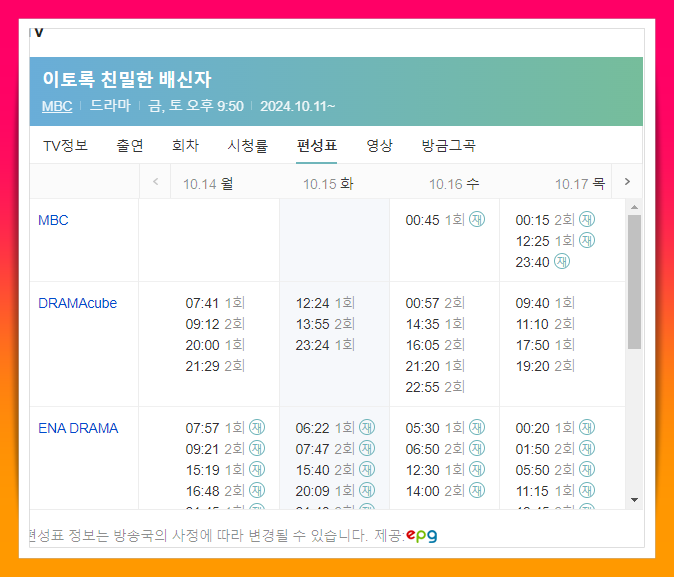Click DRAMAcube 00:57 2회 entry
Screen dimensions: 674x577
click(435, 303)
